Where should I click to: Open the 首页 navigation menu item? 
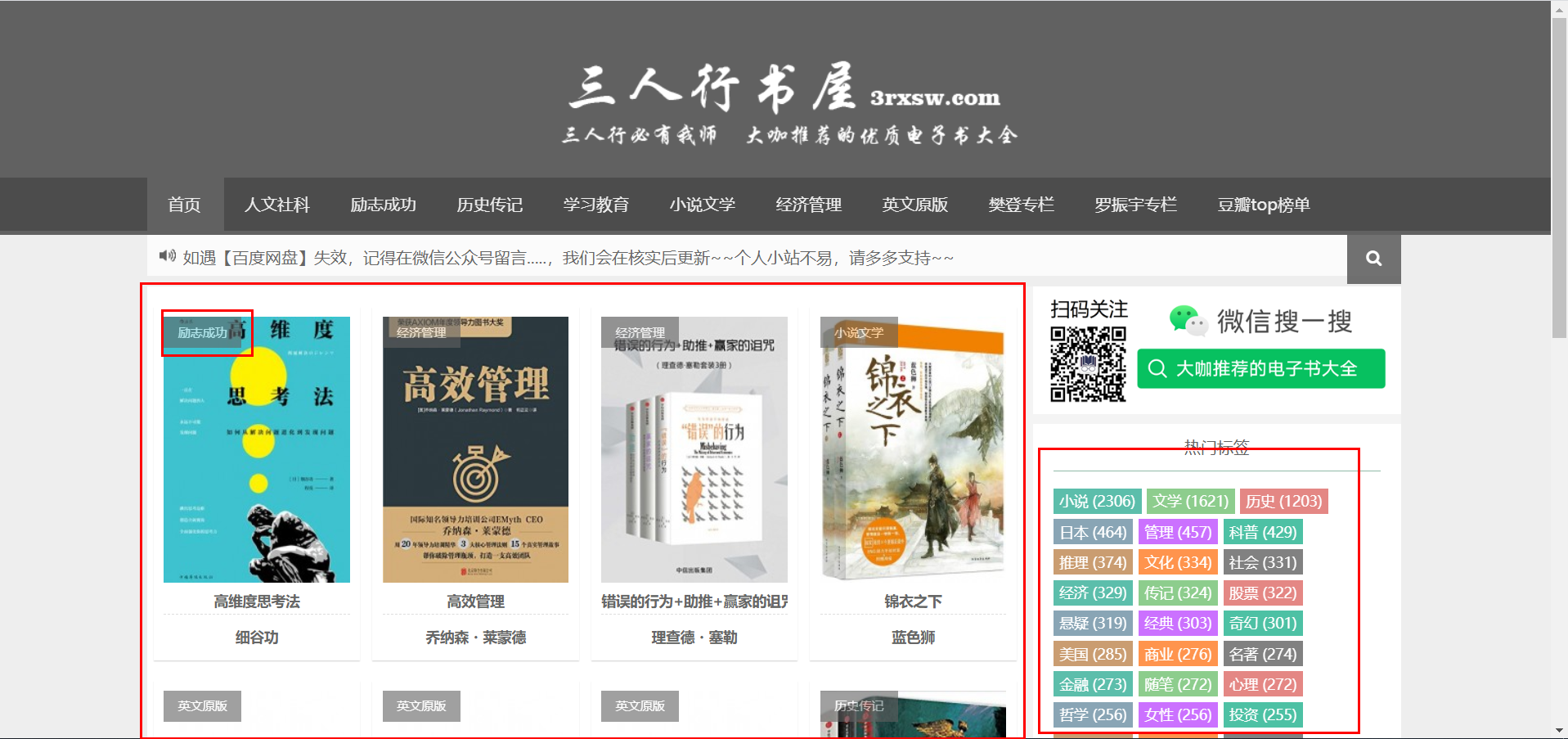(183, 205)
